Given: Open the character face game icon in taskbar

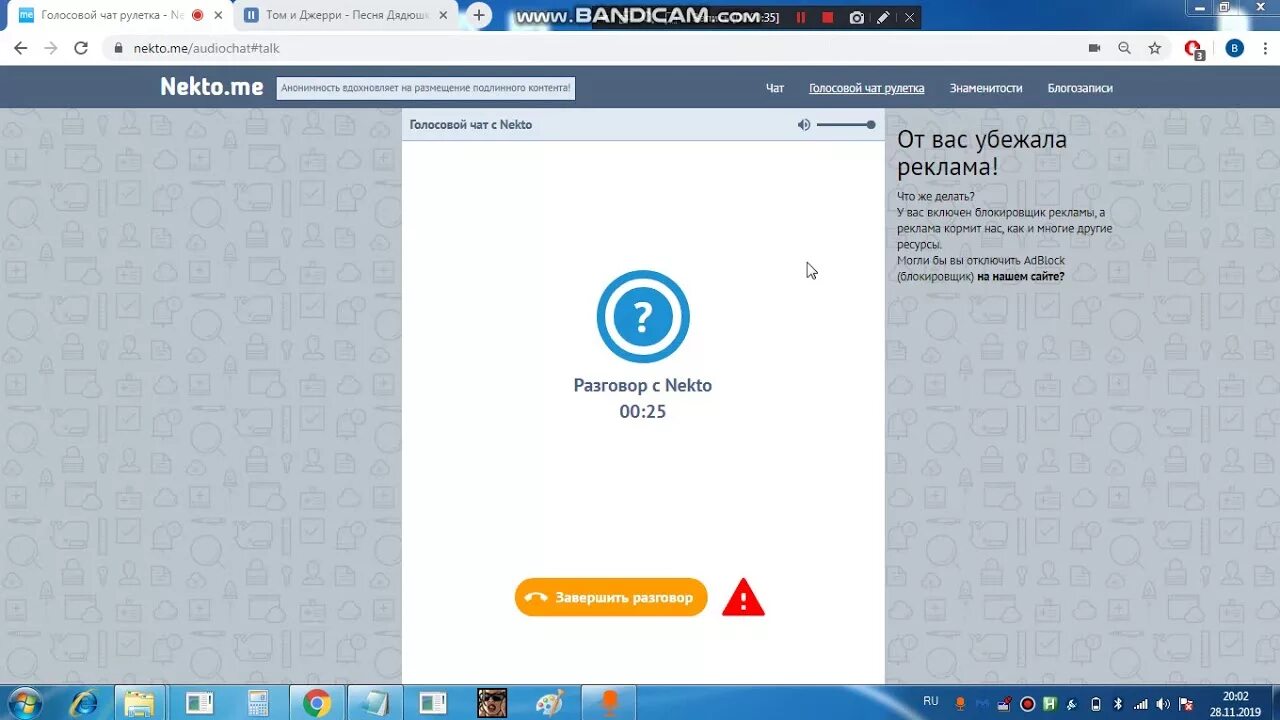Looking at the screenshot, I should coord(491,703).
